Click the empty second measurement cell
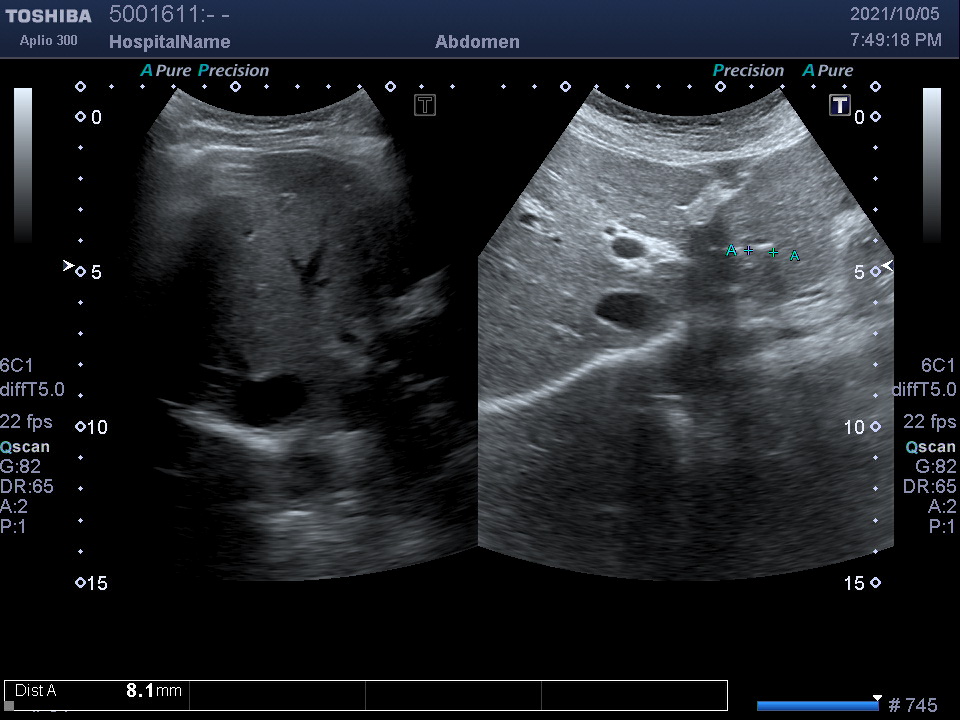 point(277,694)
